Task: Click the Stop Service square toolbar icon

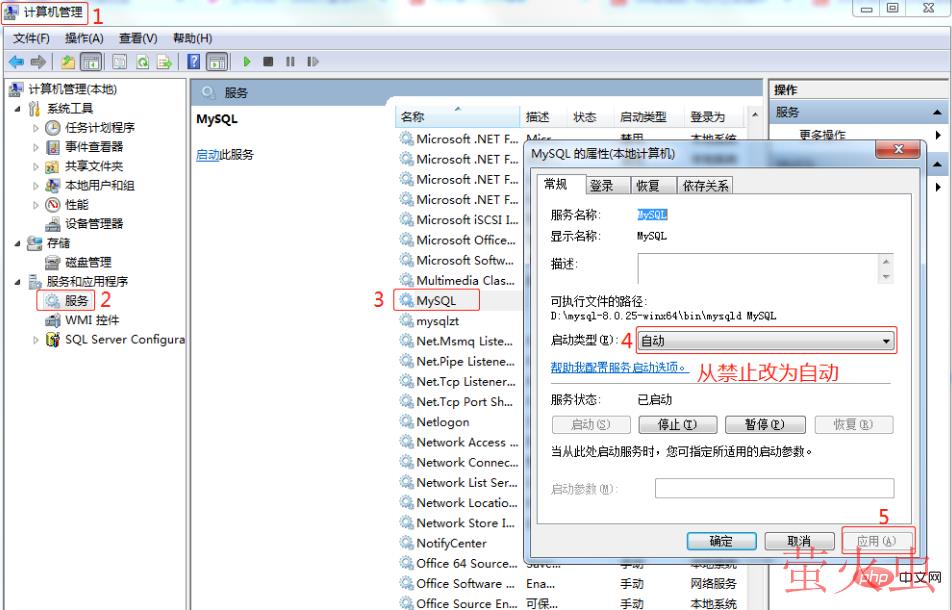Action: [268, 62]
